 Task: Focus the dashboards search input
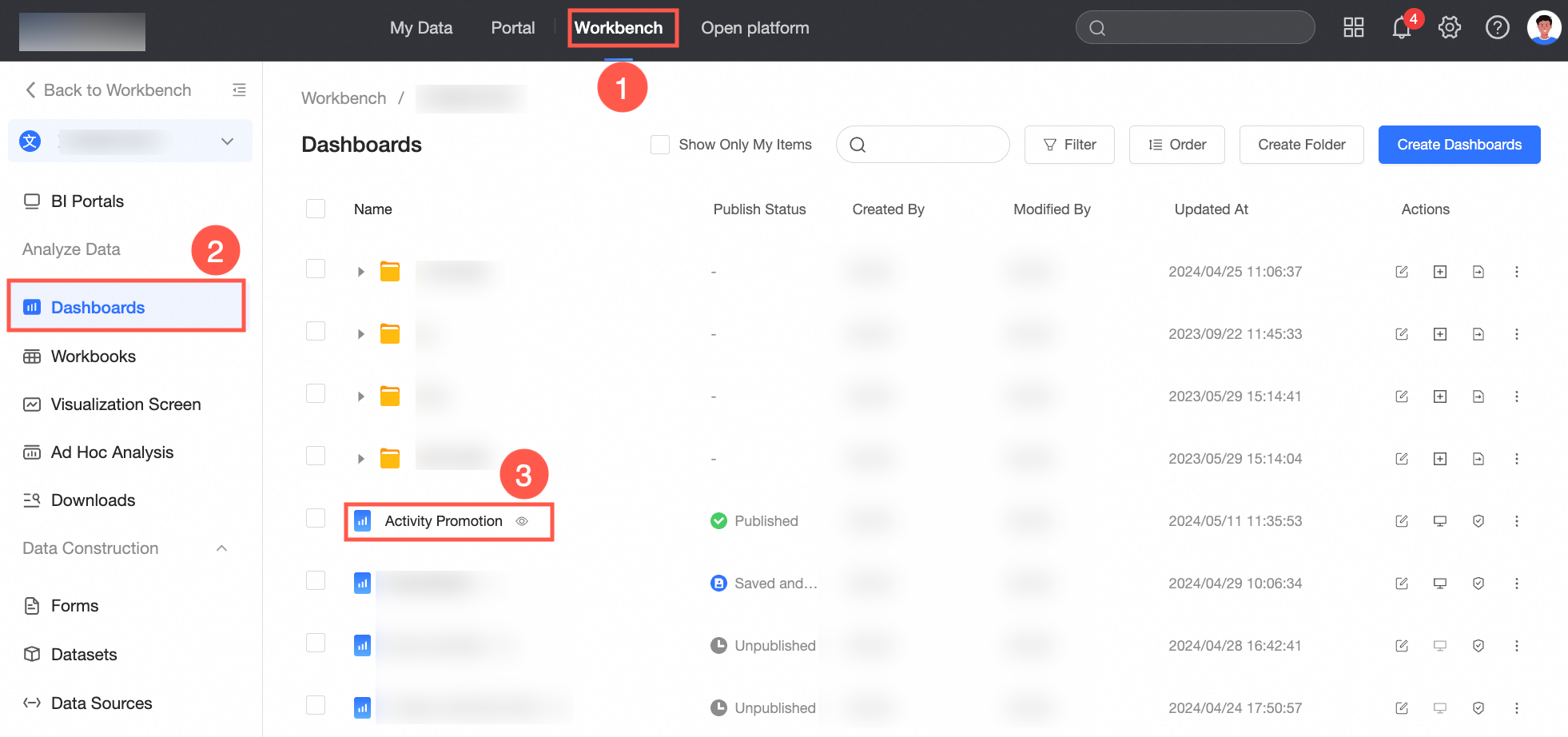point(923,145)
